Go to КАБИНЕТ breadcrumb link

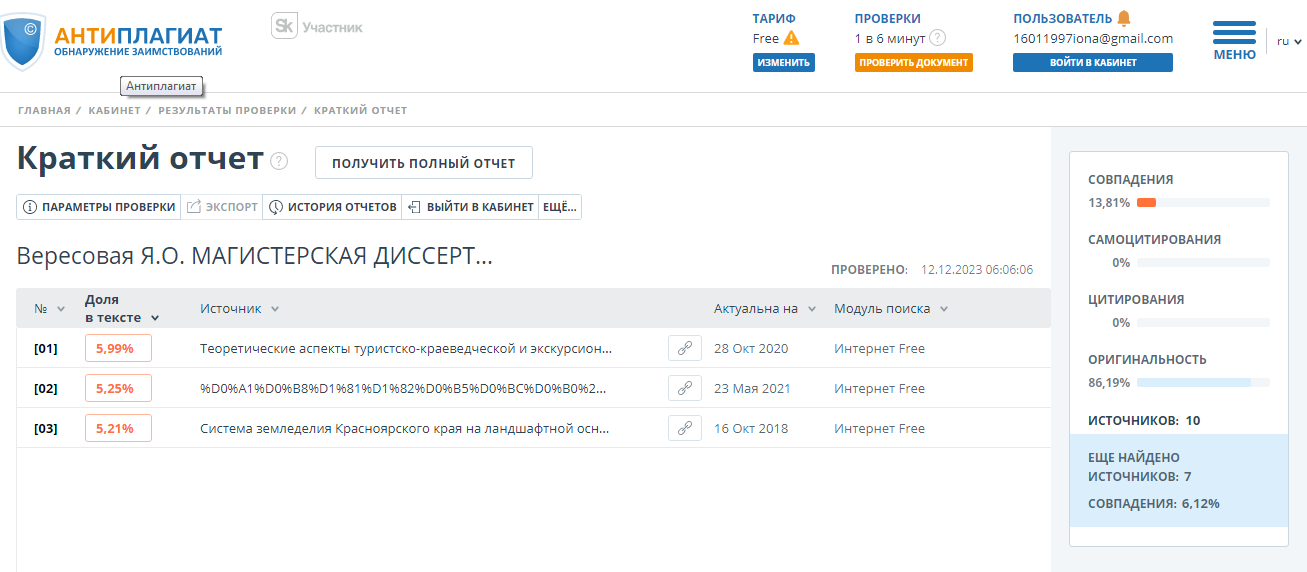coord(114,110)
